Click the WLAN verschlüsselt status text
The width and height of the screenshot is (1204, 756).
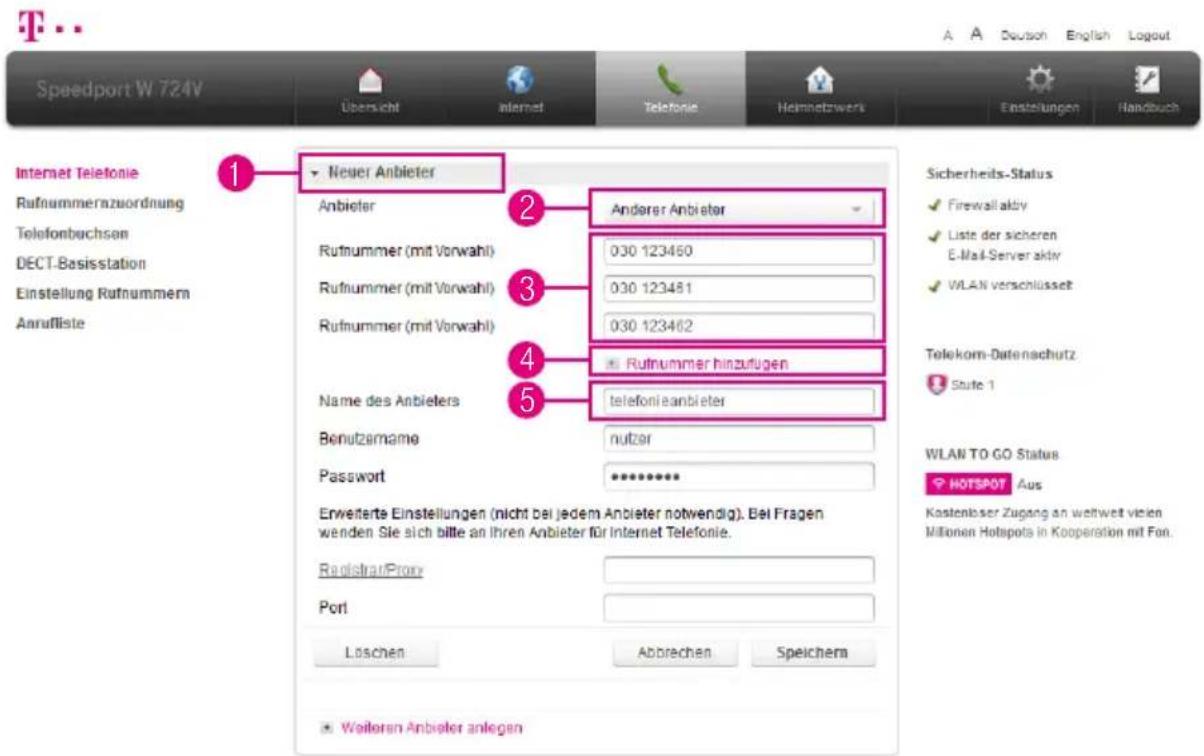click(x=1009, y=284)
